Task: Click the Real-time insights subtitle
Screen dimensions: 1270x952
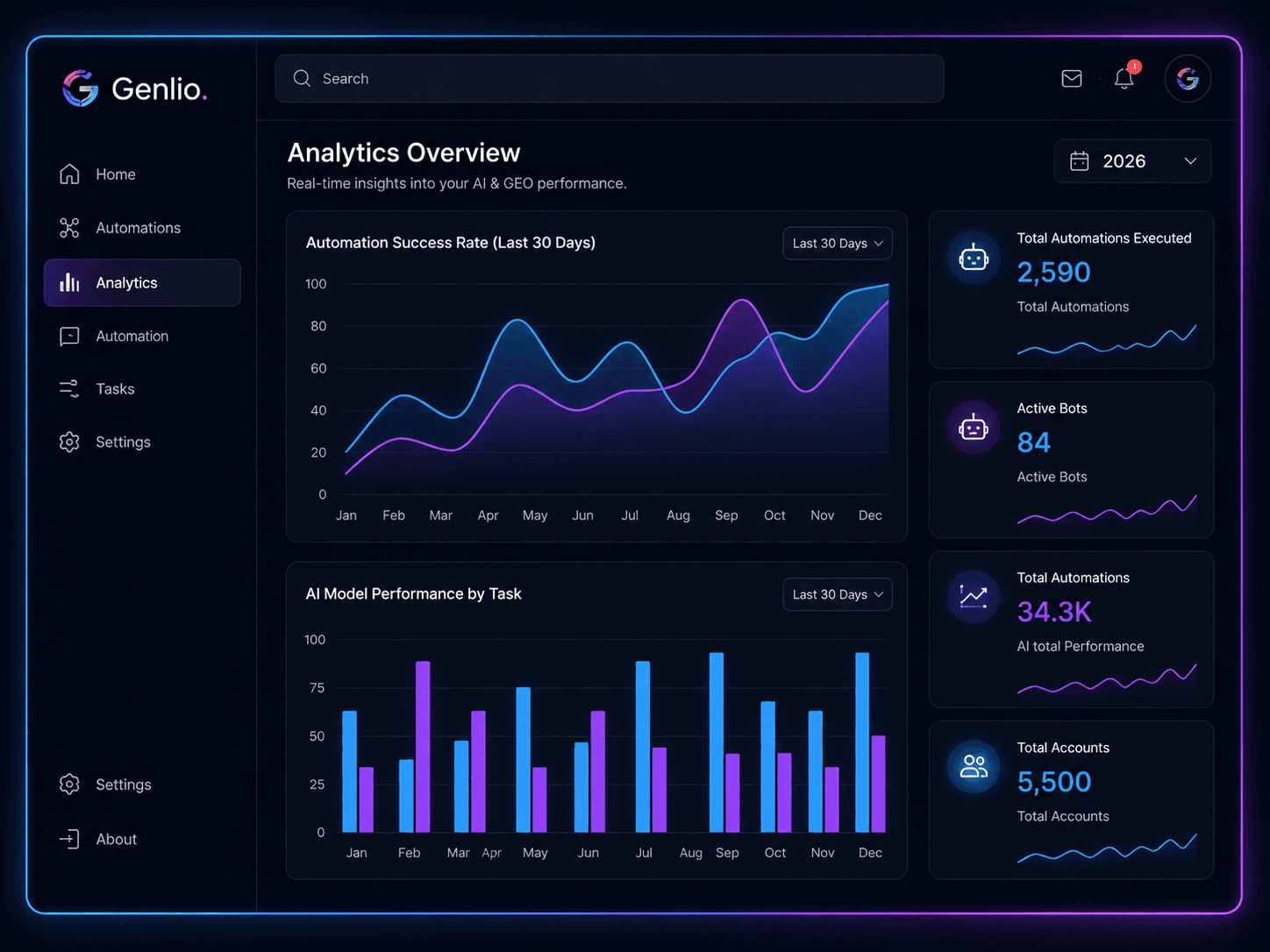Action: (x=457, y=183)
